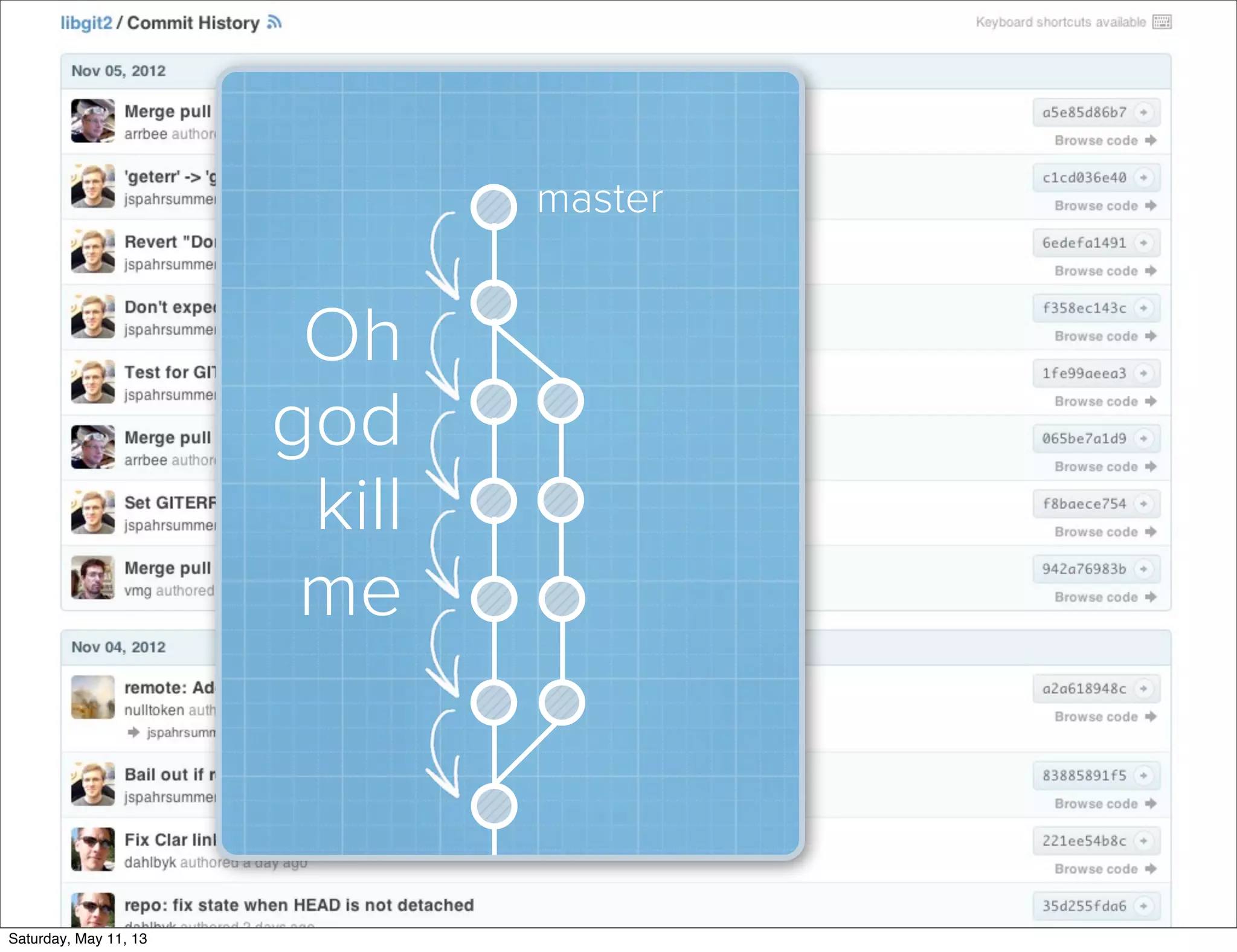Browse code for commit f358ec143c

[x=1105, y=336]
